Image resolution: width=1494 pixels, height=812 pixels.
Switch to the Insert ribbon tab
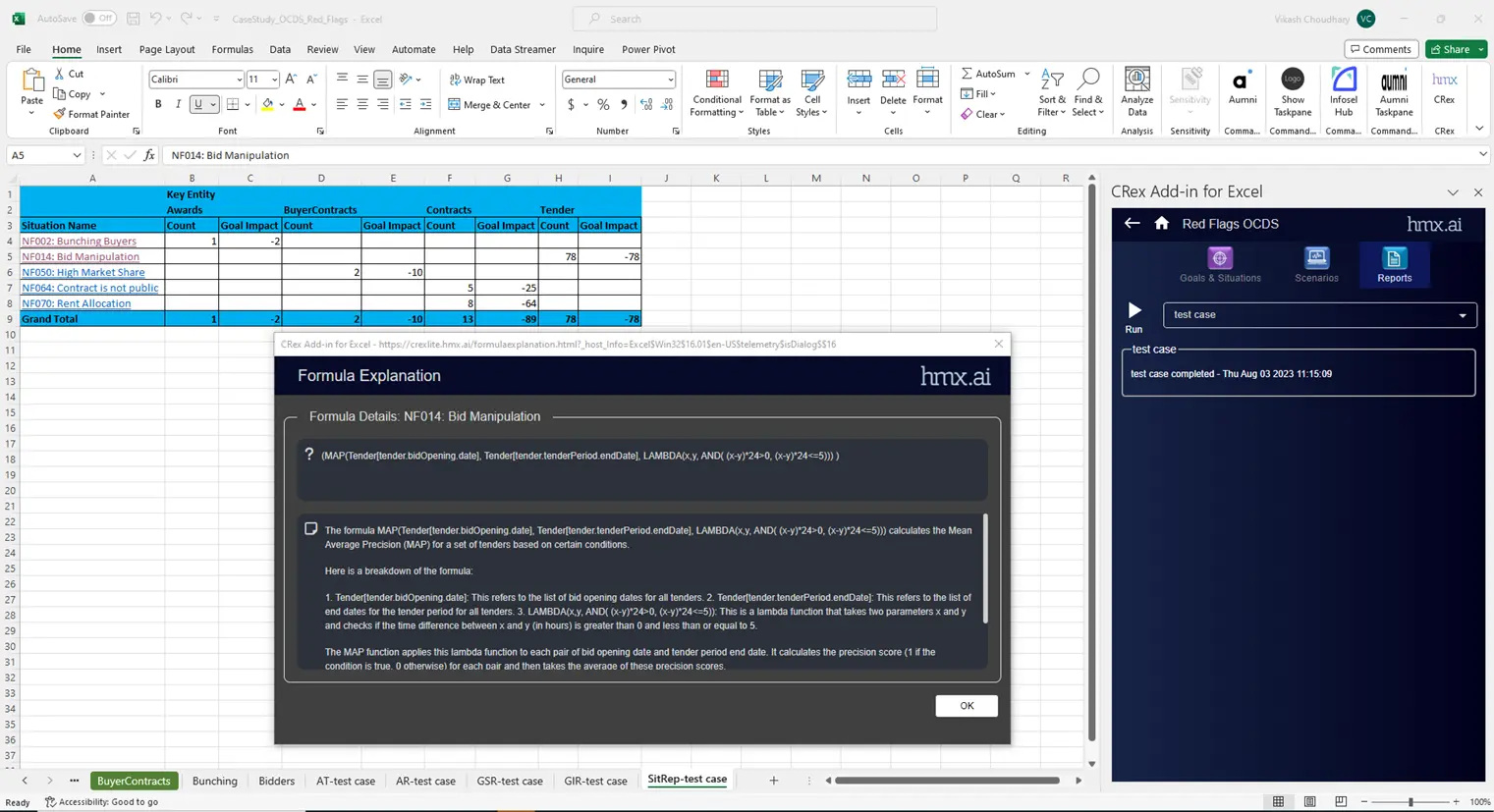(109, 49)
